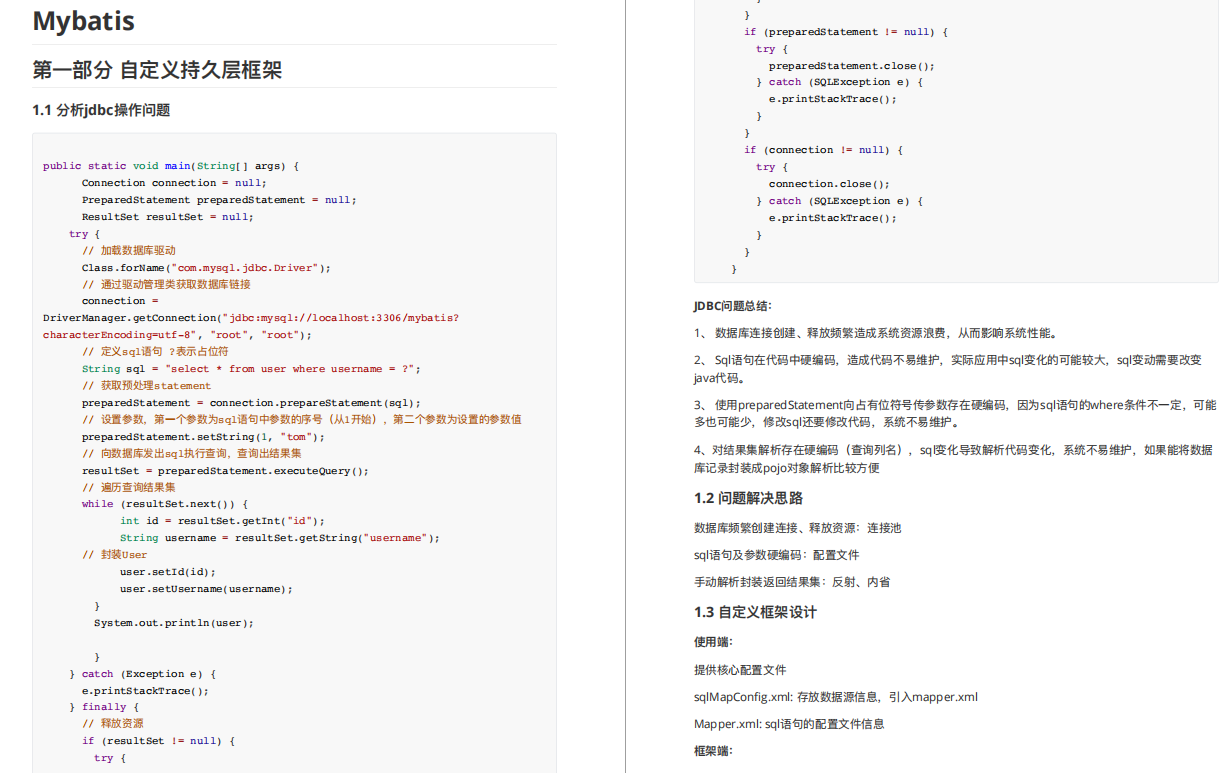
Task: Click the connection.close() line
Action: [x=829, y=184]
